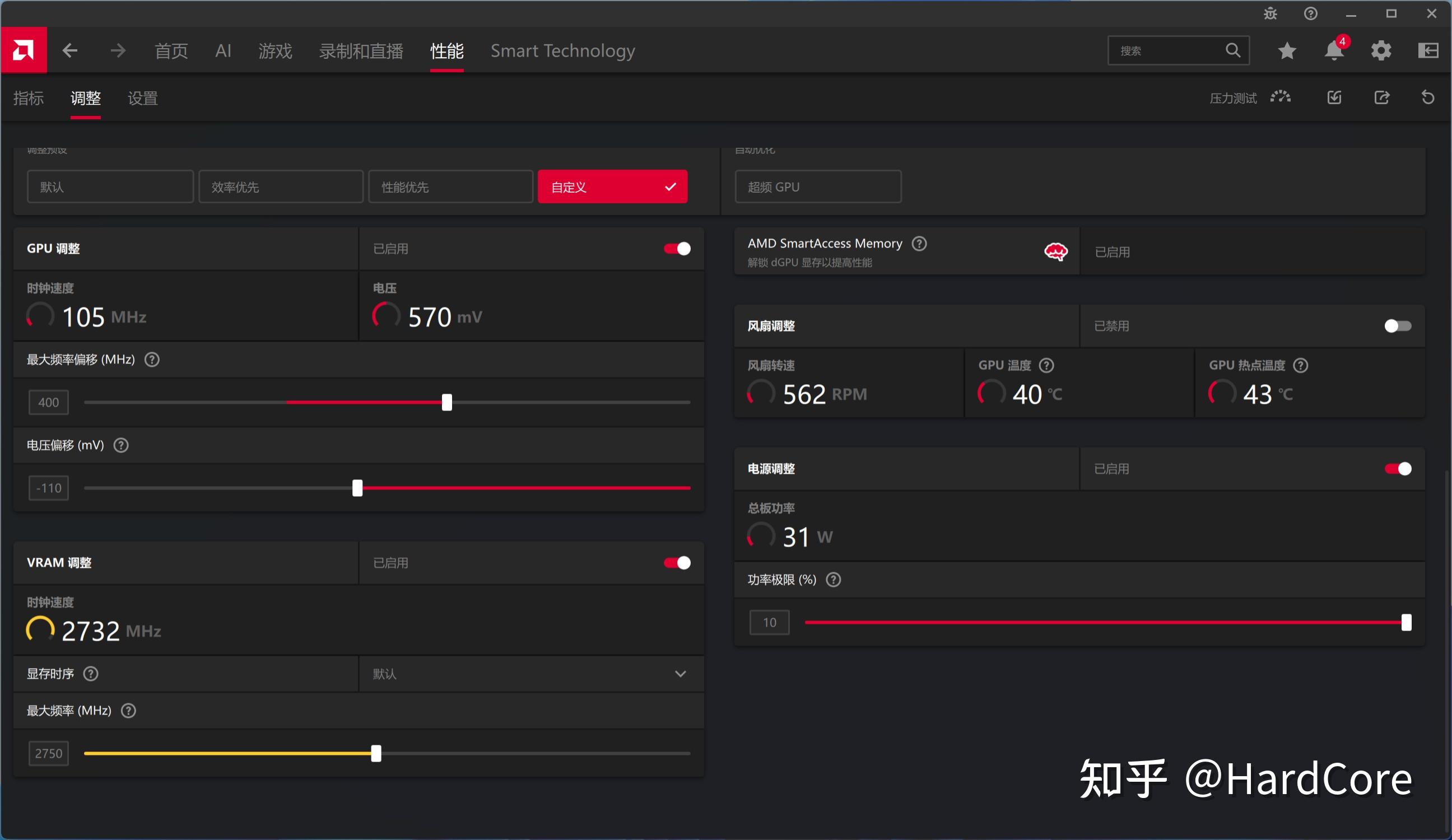Reset tuning with the undo arrow icon
The width and height of the screenshot is (1452, 840).
click(1427, 97)
